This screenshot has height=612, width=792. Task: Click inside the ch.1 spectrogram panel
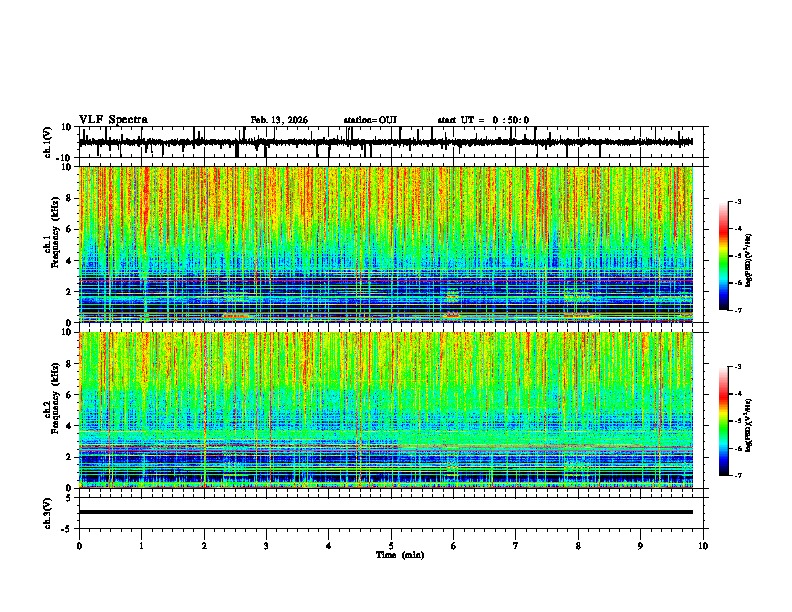pyautogui.click(x=385, y=244)
